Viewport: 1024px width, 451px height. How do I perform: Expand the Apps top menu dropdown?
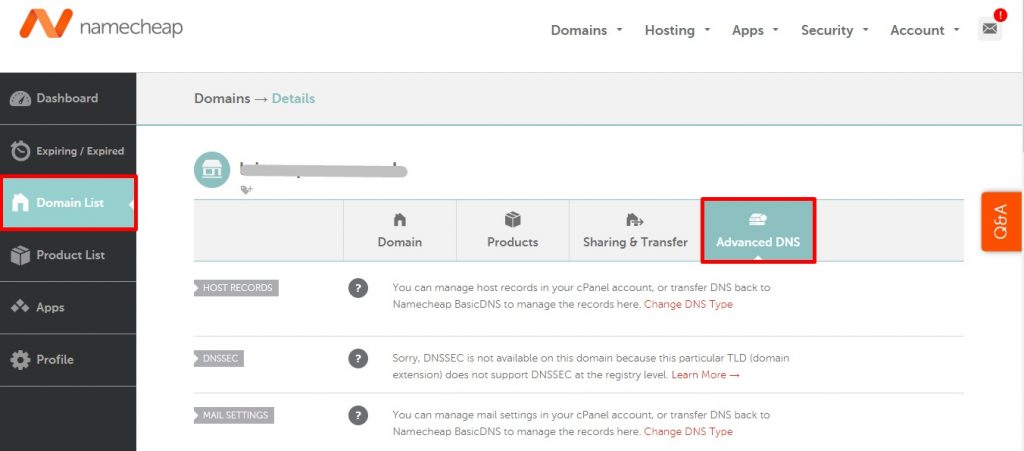click(755, 30)
